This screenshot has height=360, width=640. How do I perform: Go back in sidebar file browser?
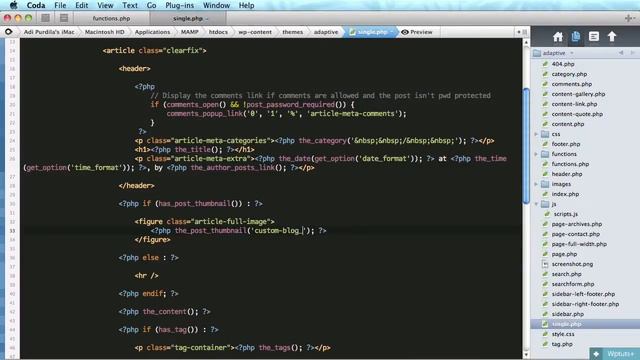pos(621,53)
